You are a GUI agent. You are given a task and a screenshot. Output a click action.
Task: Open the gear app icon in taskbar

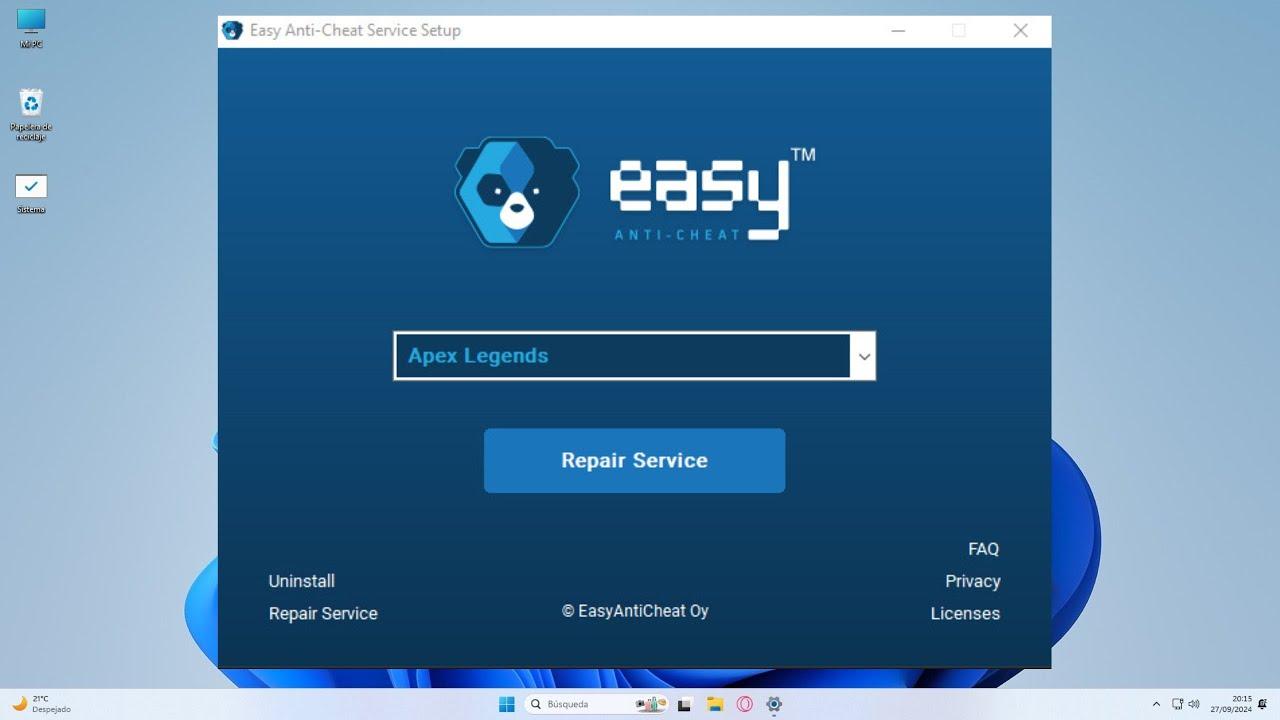[x=774, y=704]
